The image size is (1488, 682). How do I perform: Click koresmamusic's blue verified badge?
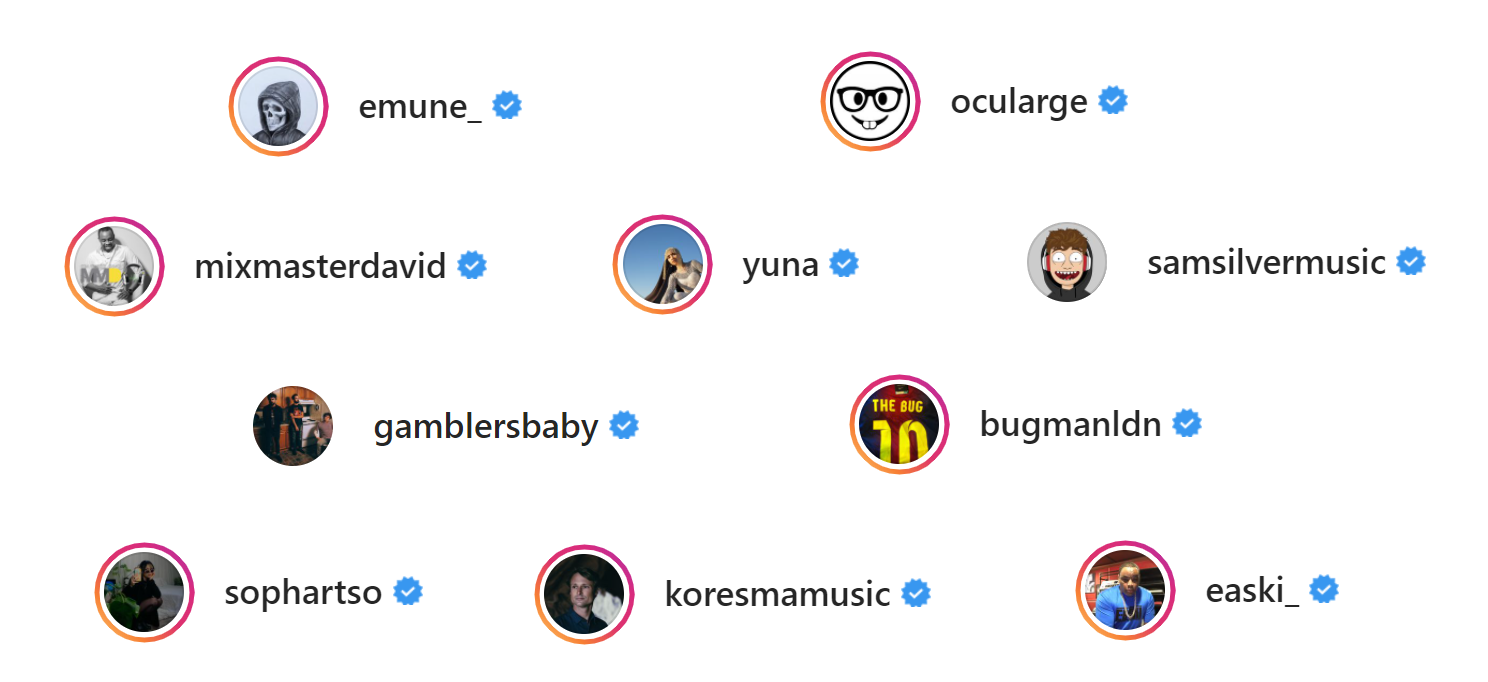coord(916,593)
